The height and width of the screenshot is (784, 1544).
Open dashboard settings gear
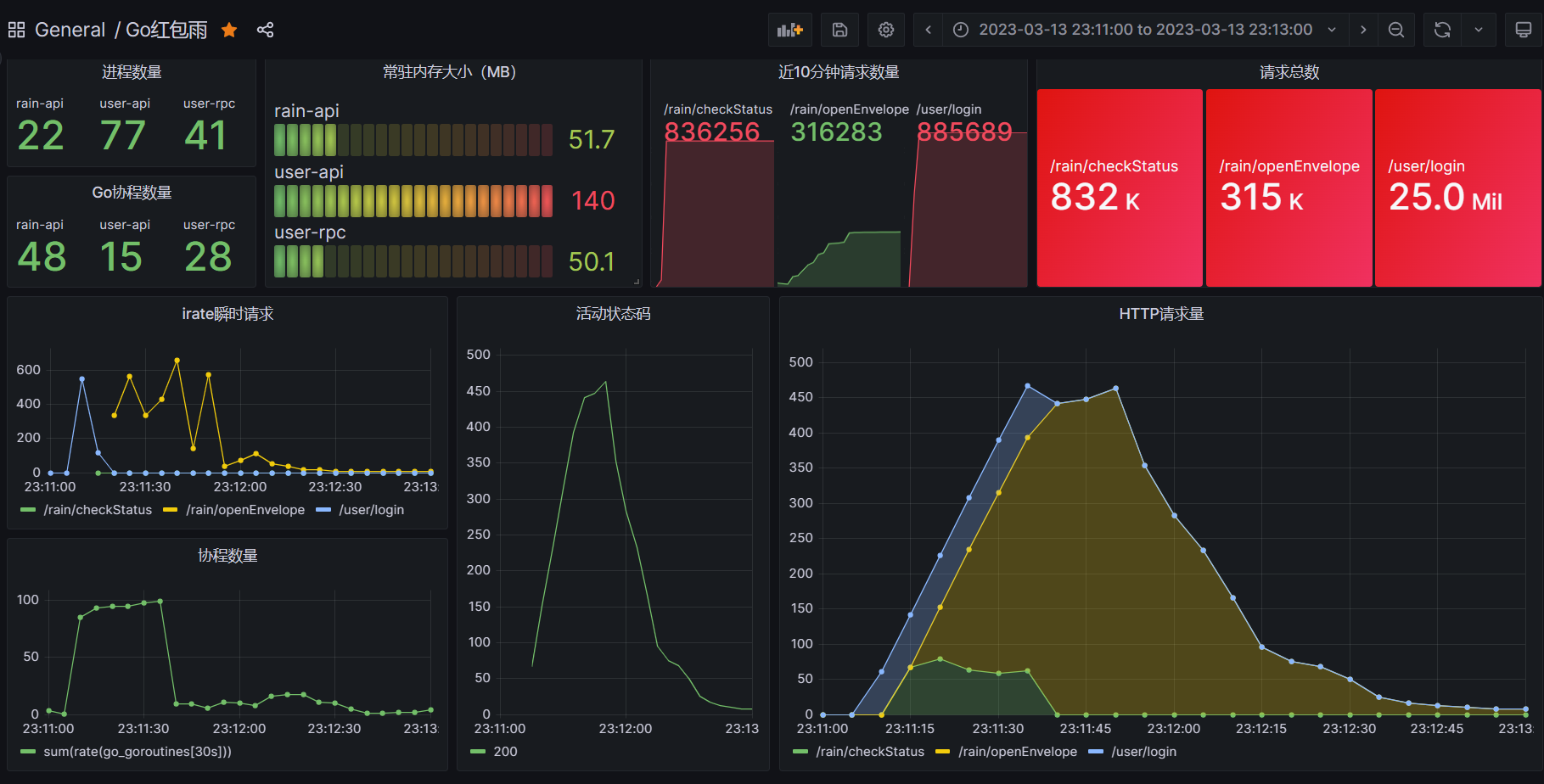click(x=886, y=30)
